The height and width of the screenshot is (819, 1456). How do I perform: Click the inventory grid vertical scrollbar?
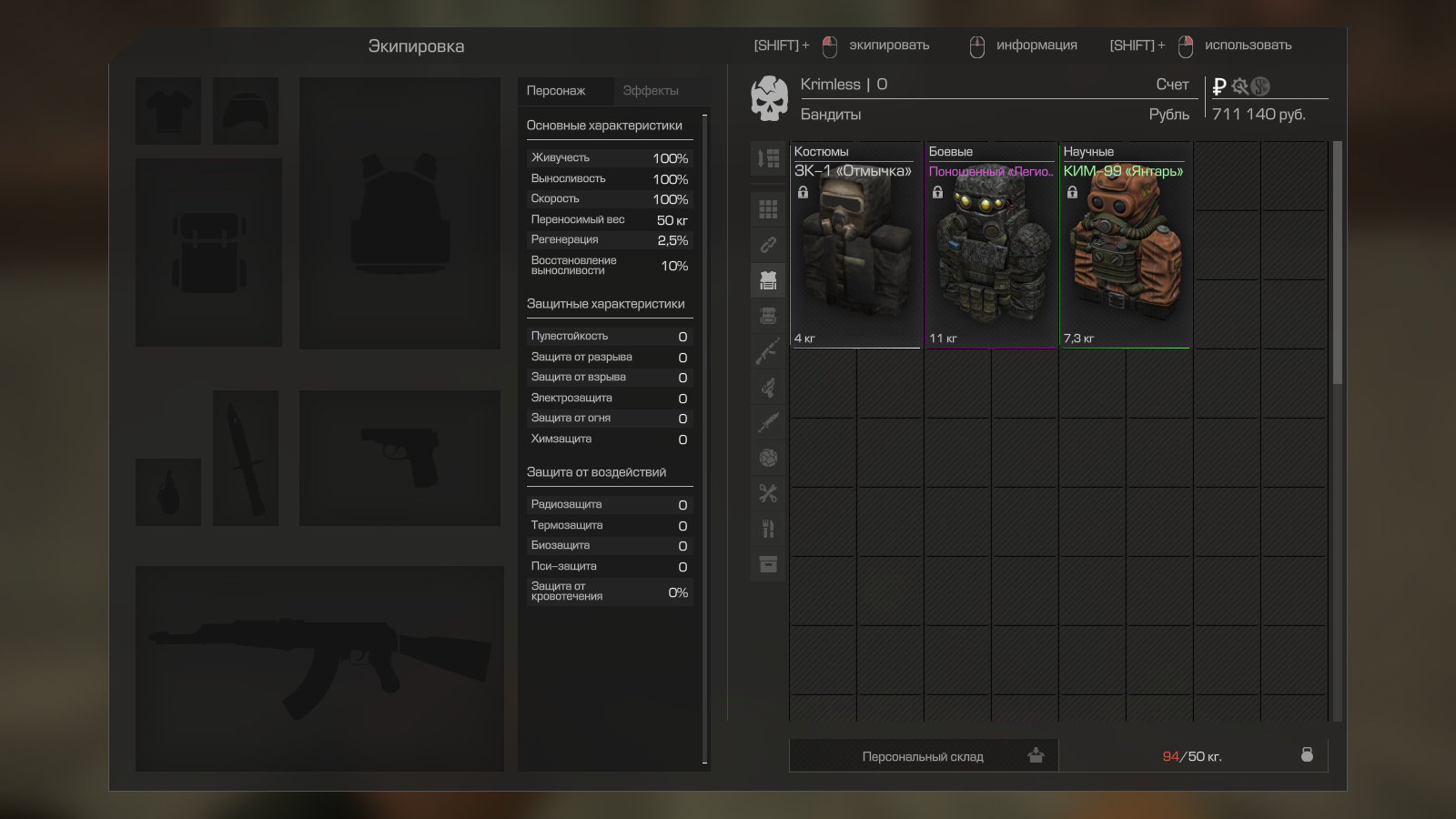[1337, 262]
